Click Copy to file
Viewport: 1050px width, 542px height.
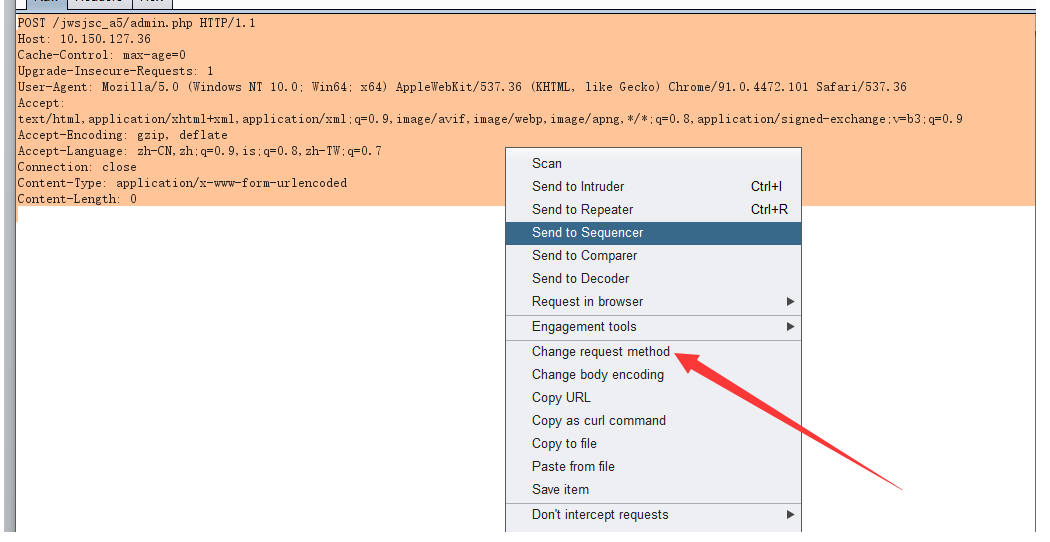tap(564, 443)
